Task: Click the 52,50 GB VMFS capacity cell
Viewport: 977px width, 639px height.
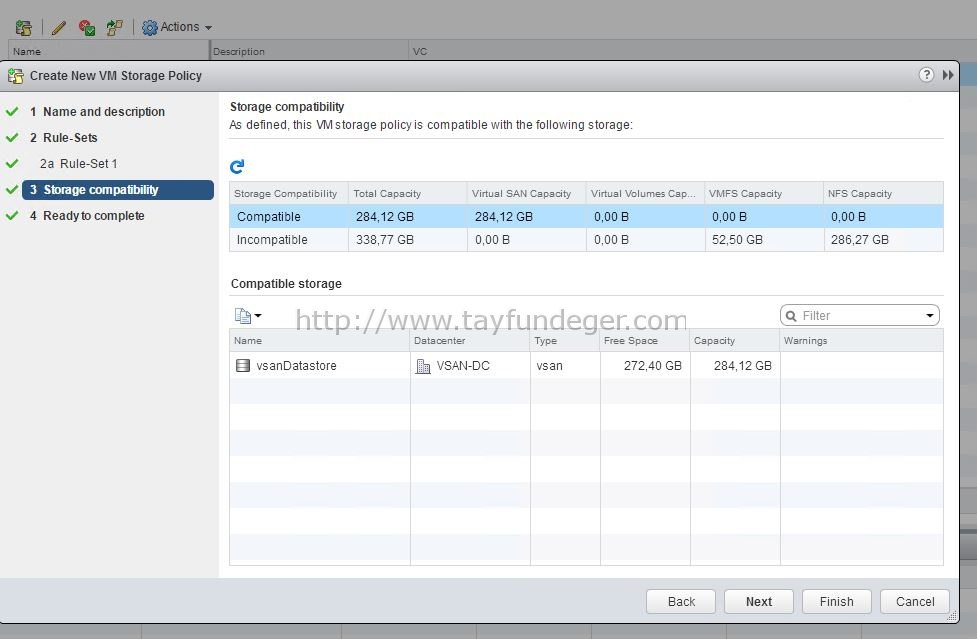Action: [764, 240]
